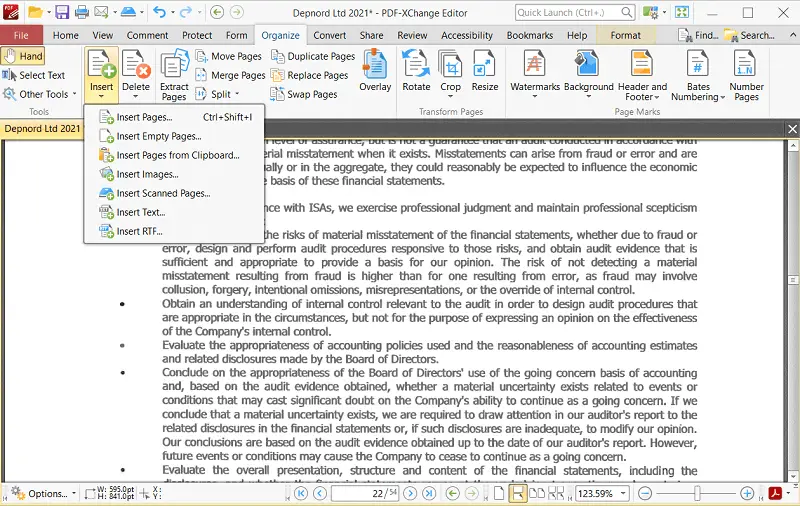Viewport: 800px width, 506px height.
Task: Collapse the ribbon chevron
Action: click(793, 35)
